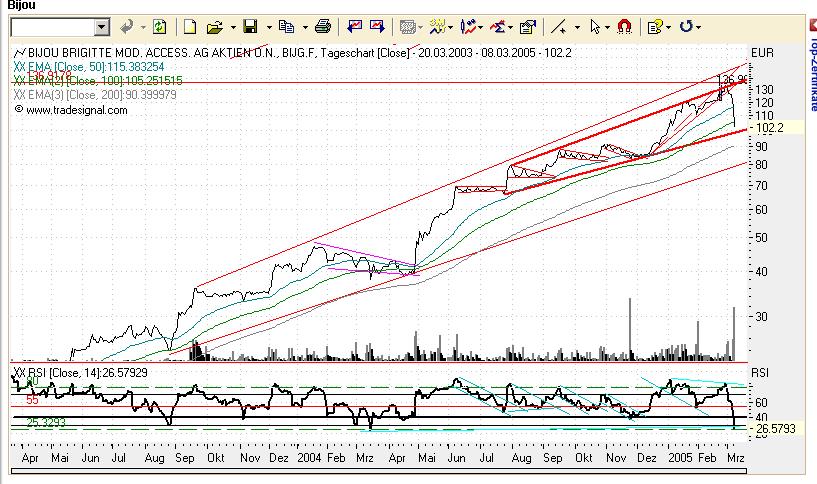Toggle the red magnet snap tool
This screenshot has height=484, width=817.
(624, 27)
